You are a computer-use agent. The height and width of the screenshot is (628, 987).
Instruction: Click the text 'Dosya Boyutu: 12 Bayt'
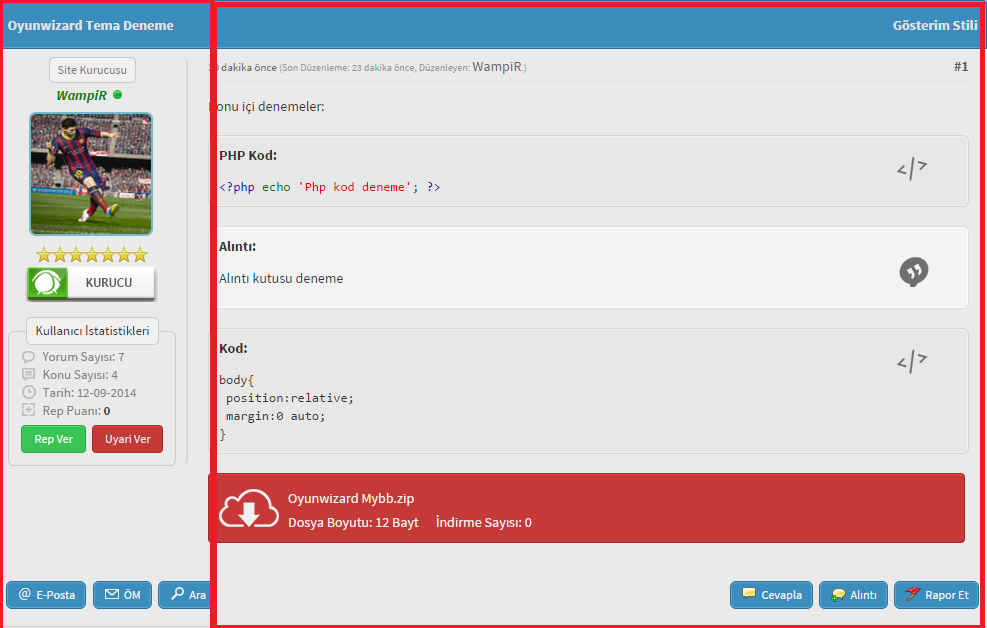[353, 522]
